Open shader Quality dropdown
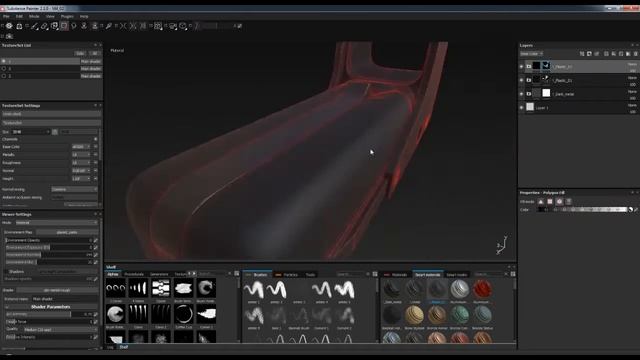 pyautogui.click(x=60, y=329)
